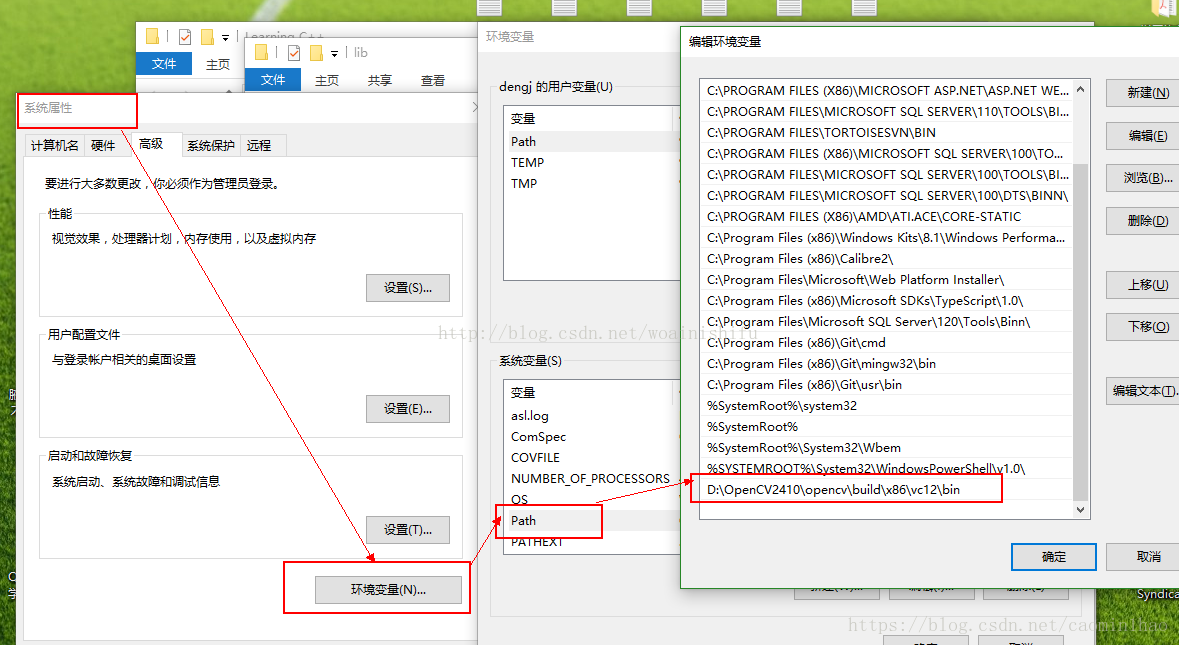Click the 设置(S)... performance settings button
The height and width of the screenshot is (645, 1179).
(408, 288)
